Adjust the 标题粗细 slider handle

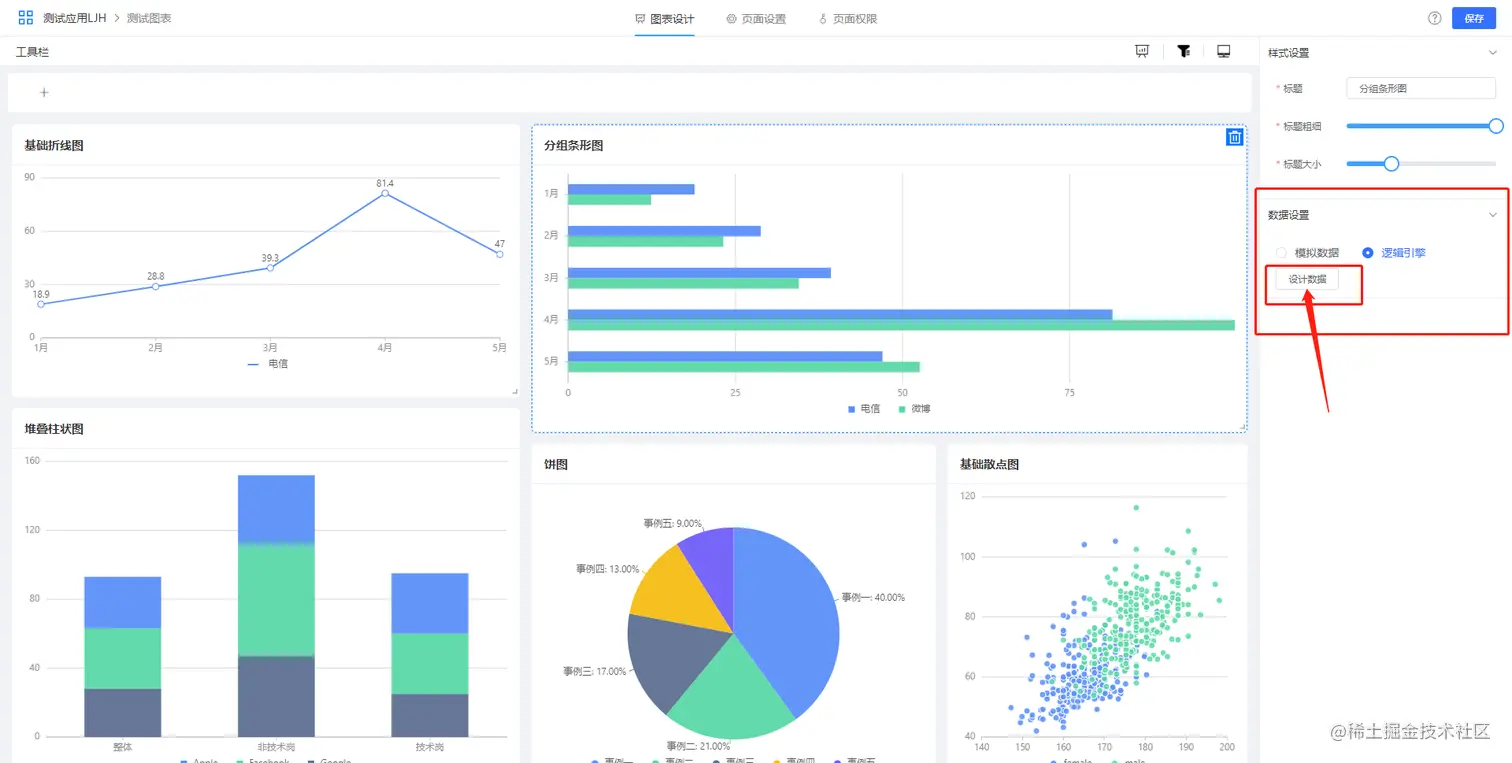pos(1496,126)
